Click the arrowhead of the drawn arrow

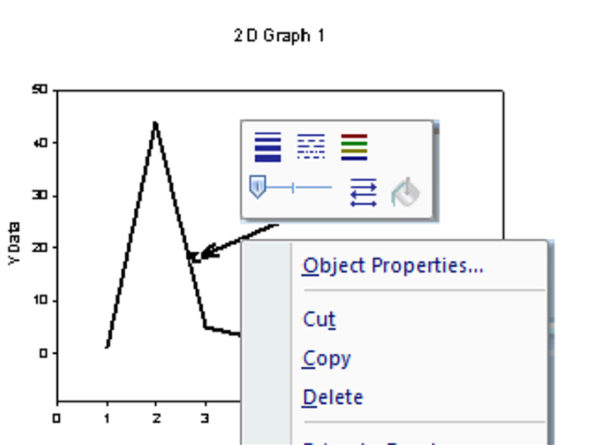tap(193, 257)
